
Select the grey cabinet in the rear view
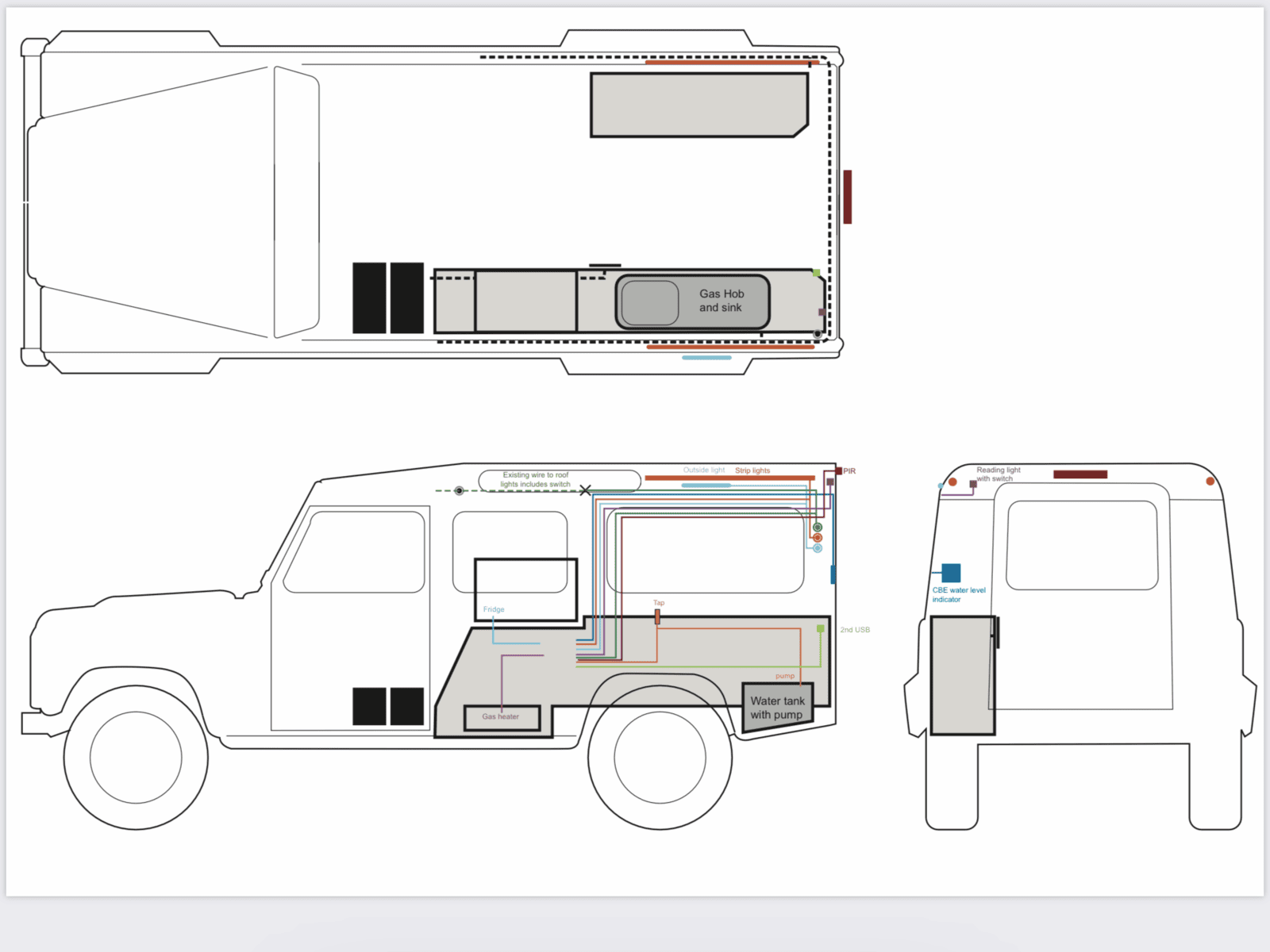pos(963,676)
